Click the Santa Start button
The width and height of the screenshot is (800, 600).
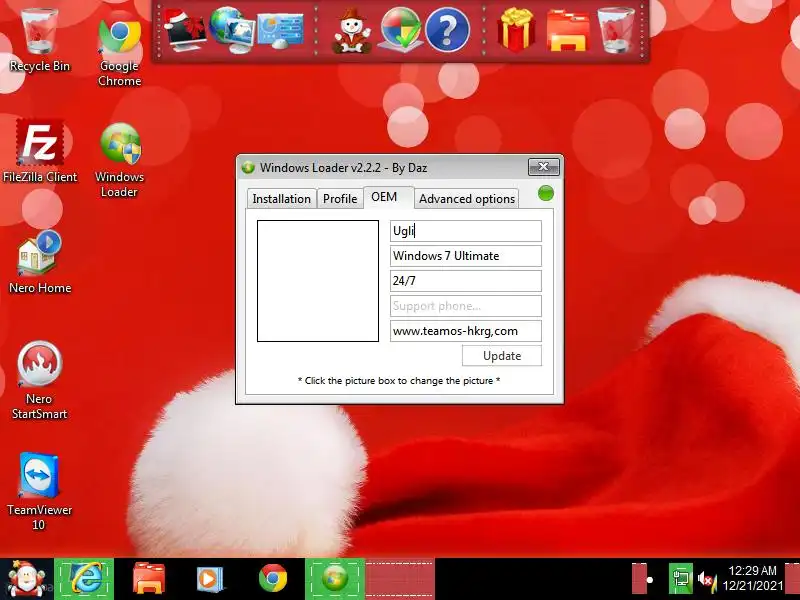(26, 579)
